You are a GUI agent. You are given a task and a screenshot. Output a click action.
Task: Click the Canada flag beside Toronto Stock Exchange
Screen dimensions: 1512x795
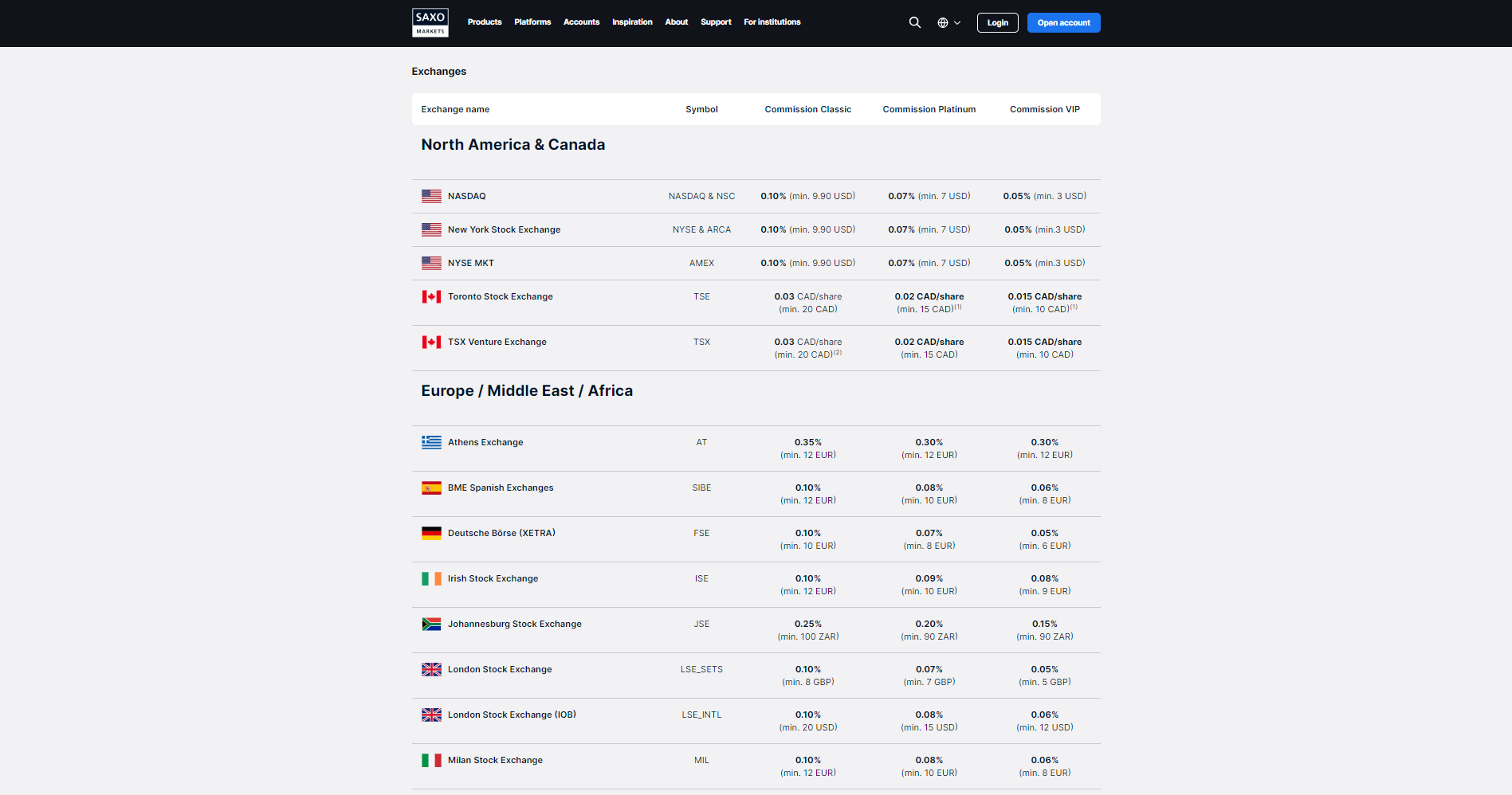coord(431,296)
